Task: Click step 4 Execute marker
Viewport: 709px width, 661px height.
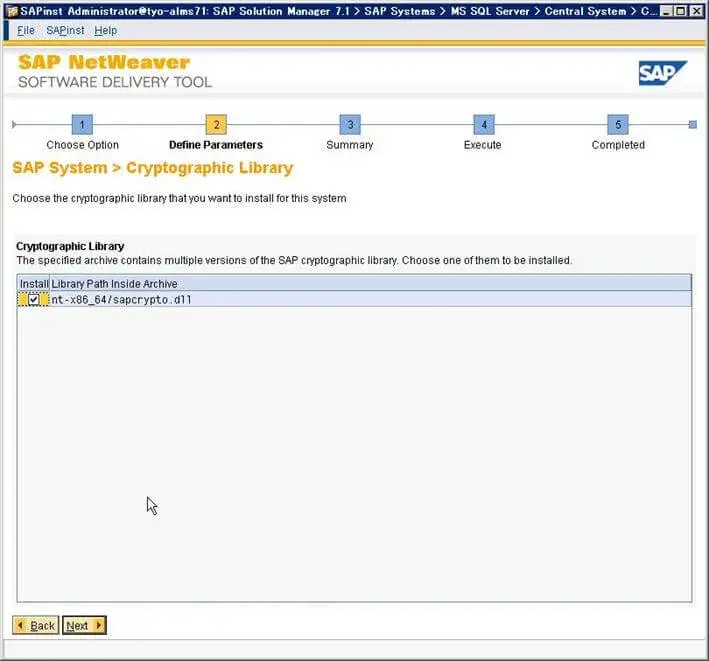Action: click(x=484, y=124)
